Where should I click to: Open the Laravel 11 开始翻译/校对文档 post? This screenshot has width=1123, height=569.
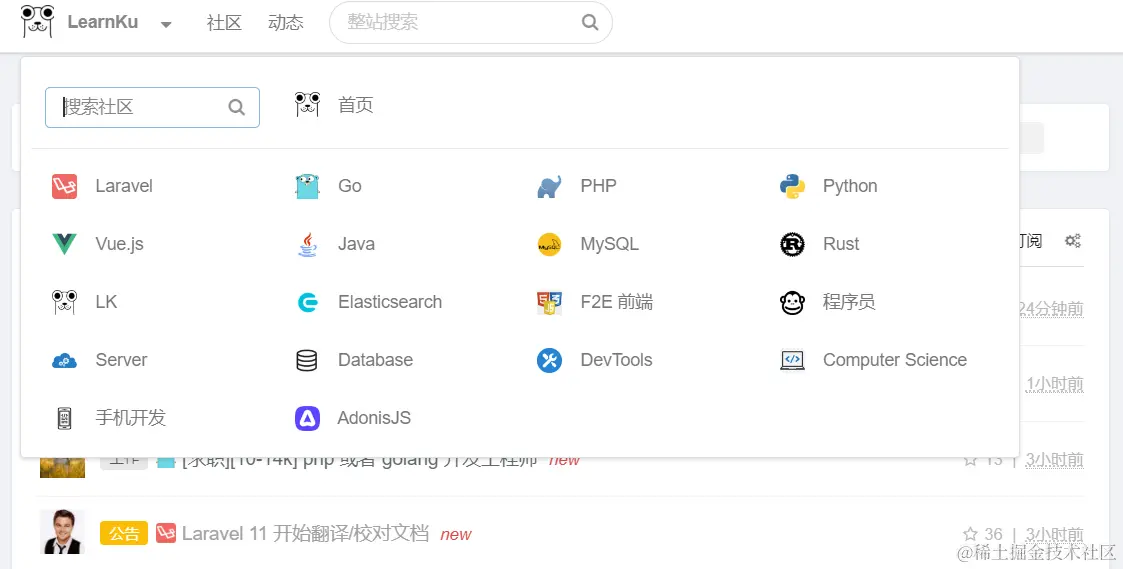[x=305, y=534]
